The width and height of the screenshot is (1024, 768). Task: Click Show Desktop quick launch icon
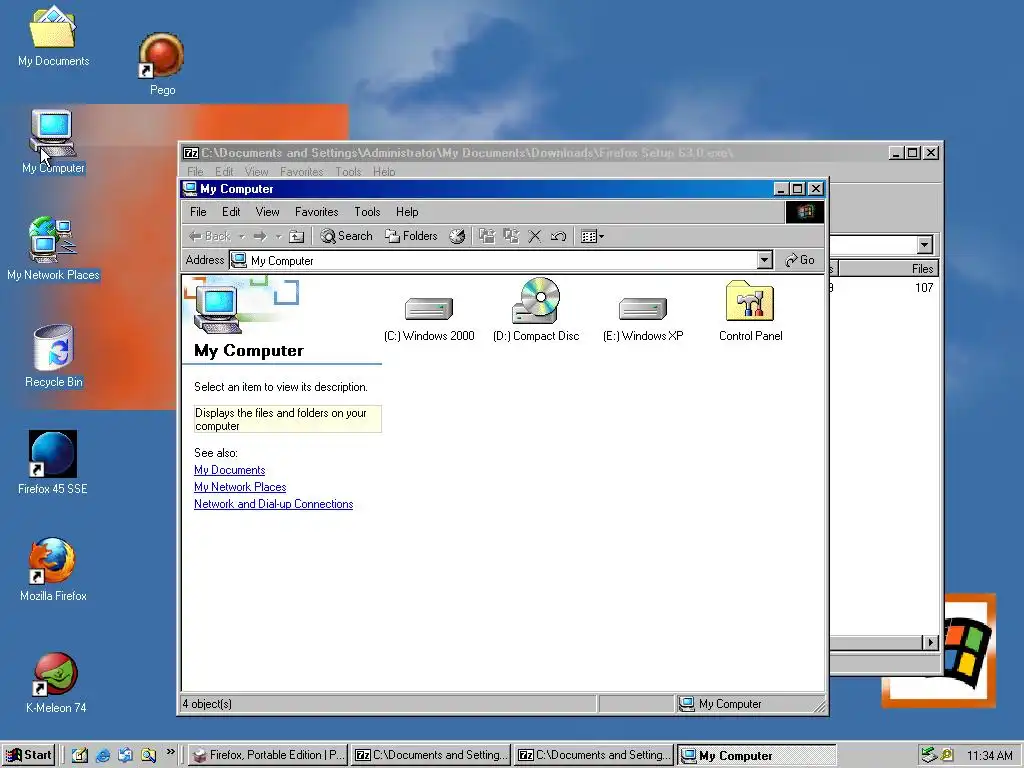coord(80,755)
